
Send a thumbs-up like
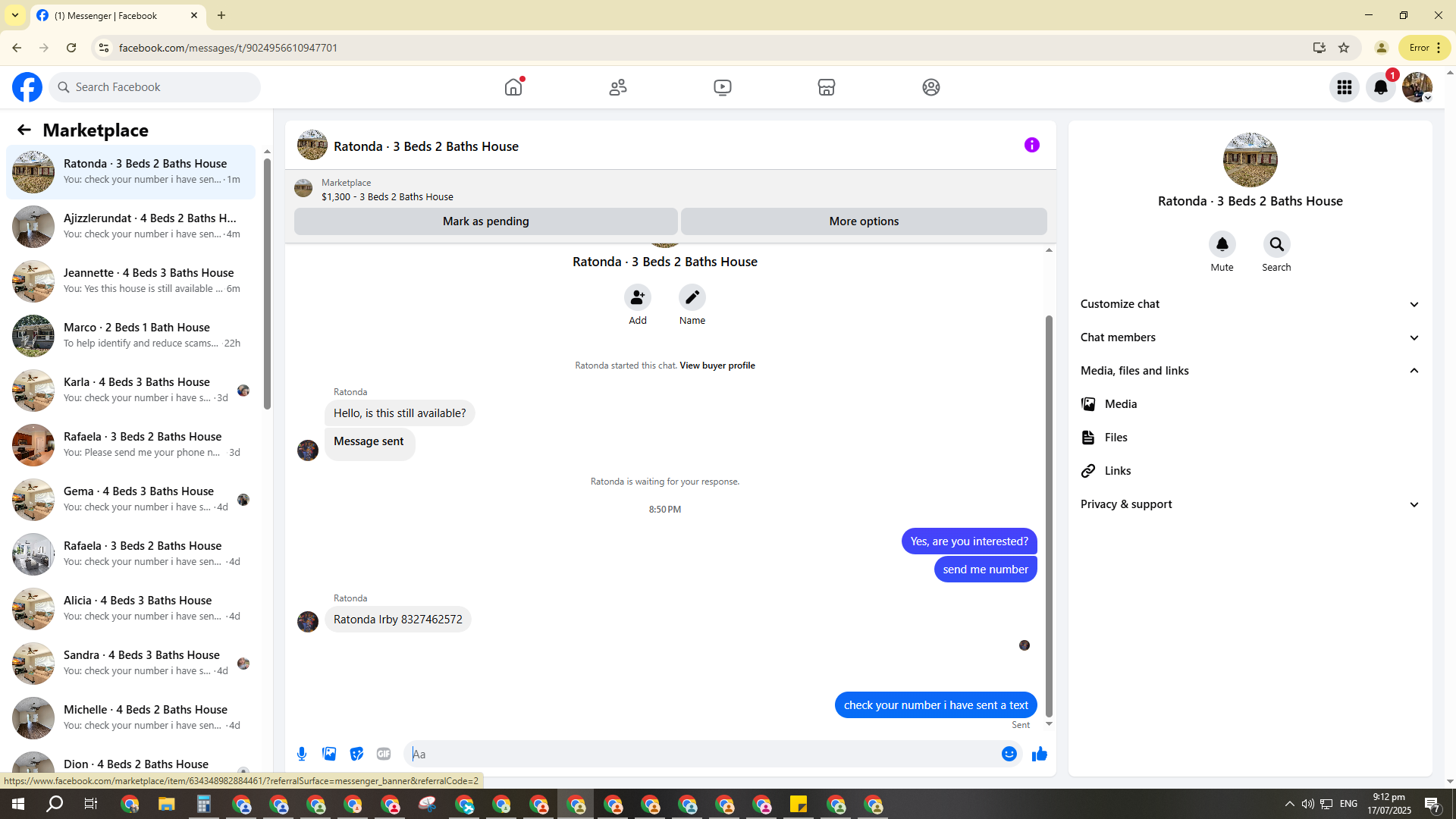click(x=1040, y=754)
